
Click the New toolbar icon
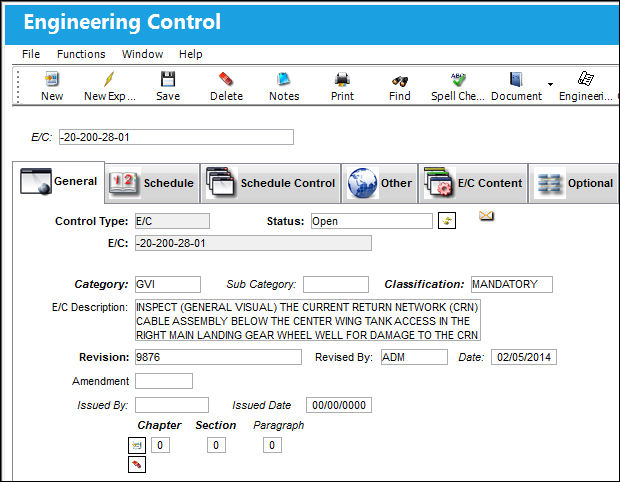click(52, 79)
